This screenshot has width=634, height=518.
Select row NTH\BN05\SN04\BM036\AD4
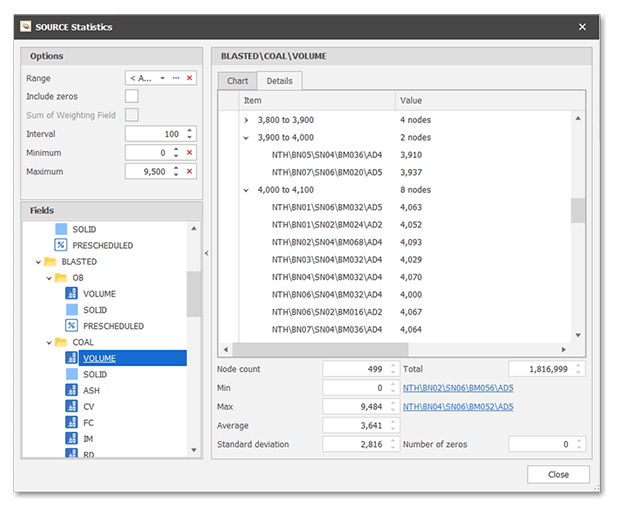click(x=327, y=155)
